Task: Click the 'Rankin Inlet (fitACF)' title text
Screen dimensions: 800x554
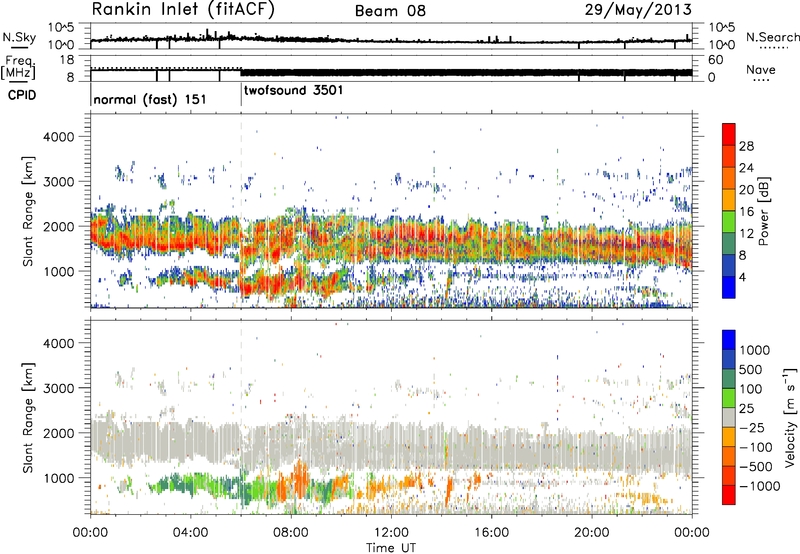Action: [x=183, y=10]
